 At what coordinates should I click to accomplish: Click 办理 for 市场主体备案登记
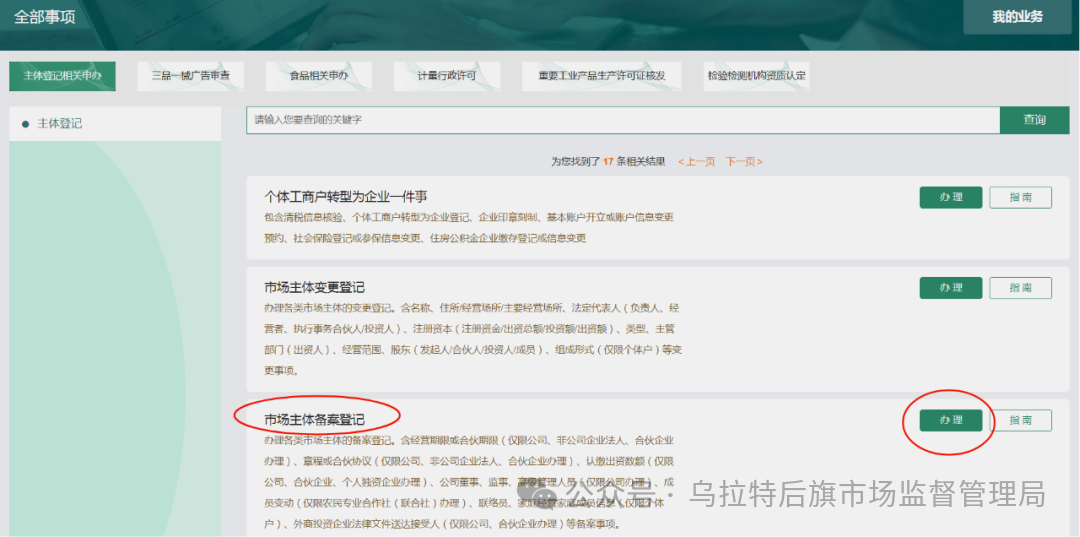tap(951, 420)
